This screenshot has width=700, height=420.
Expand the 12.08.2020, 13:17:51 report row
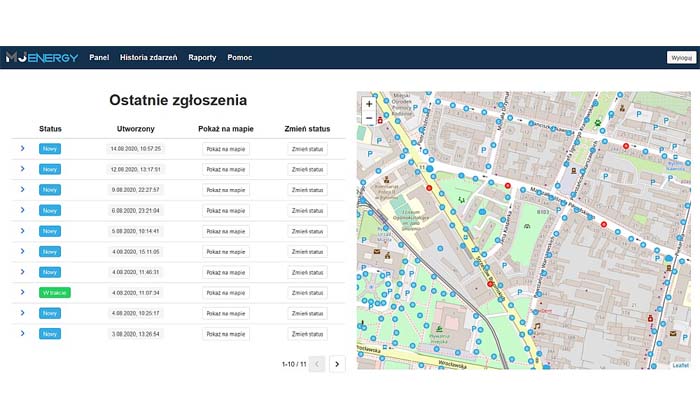point(22,169)
